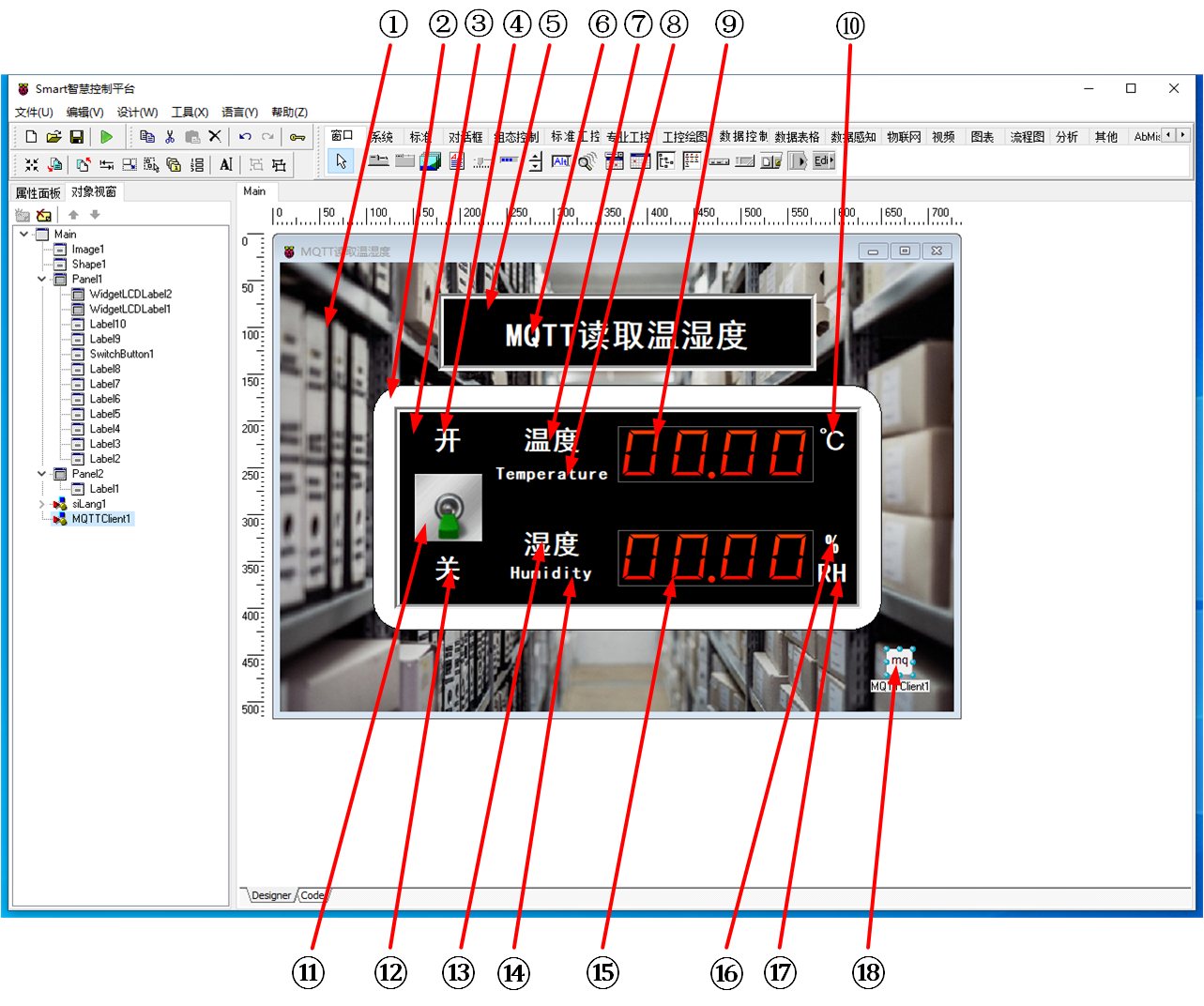
Task: Pick the stacked colored windows component icon
Action: tap(431, 161)
